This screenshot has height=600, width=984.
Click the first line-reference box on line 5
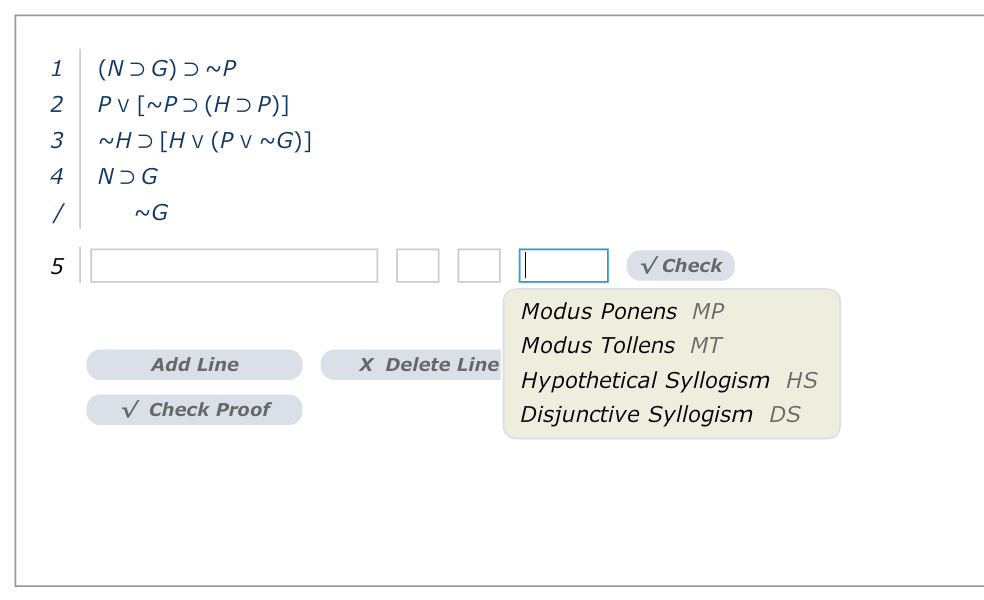417,265
